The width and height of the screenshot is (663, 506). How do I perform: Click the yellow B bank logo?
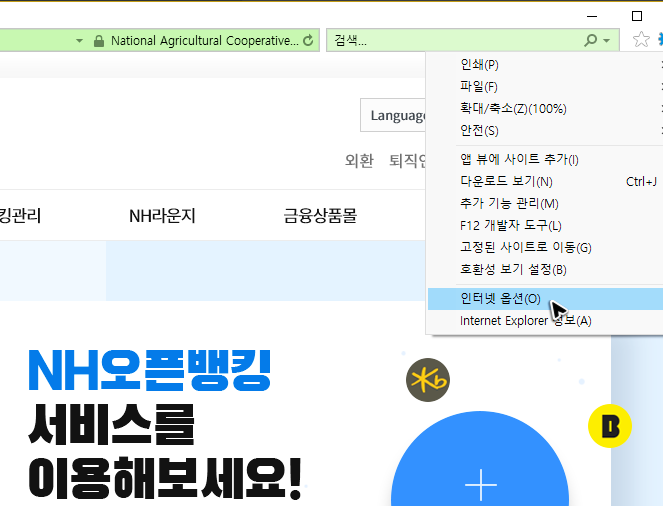click(610, 426)
